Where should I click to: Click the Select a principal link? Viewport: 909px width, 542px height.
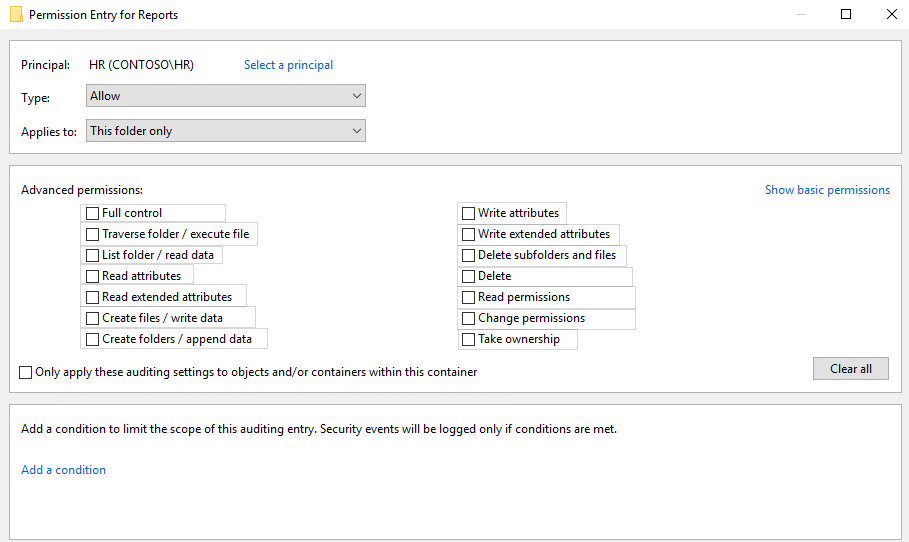pos(288,65)
